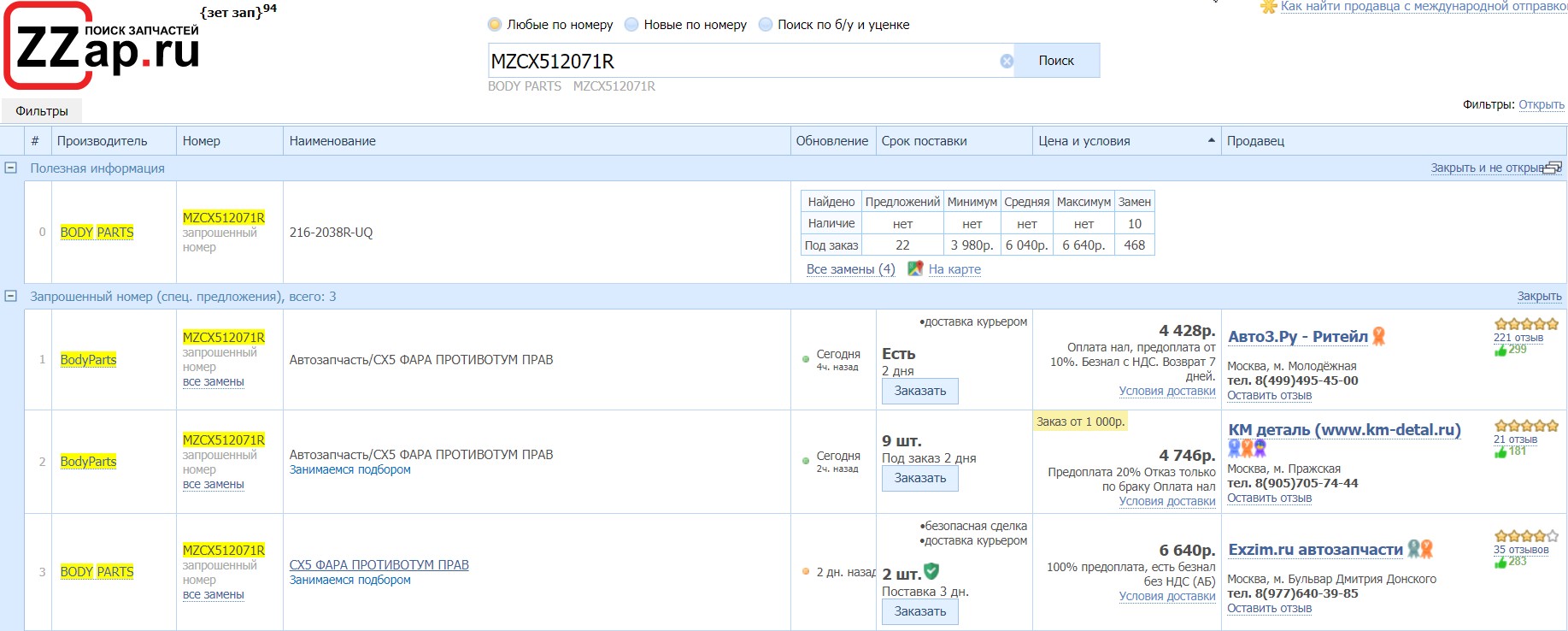The image size is (1568, 631).
Task: Open На карте link
Action: (x=954, y=268)
